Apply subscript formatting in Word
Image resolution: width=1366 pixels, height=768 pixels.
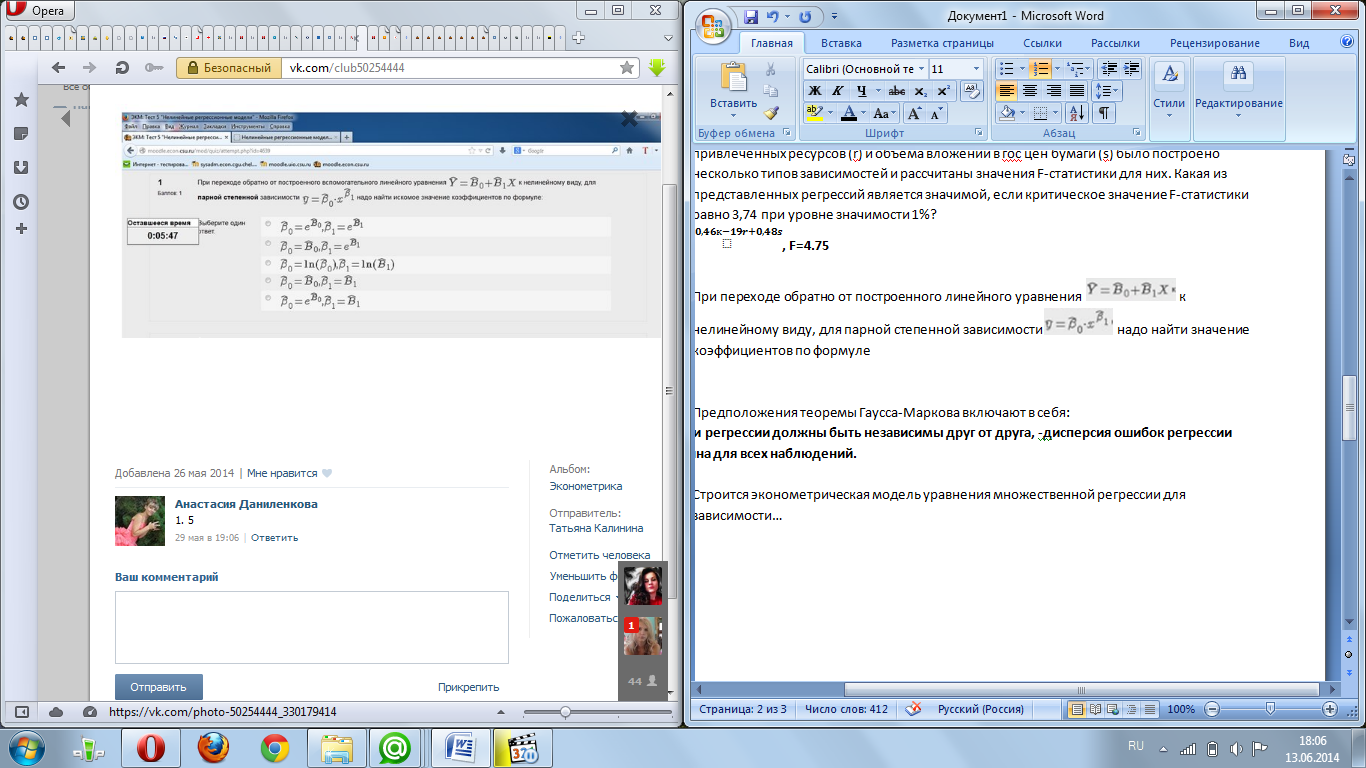[921, 91]
